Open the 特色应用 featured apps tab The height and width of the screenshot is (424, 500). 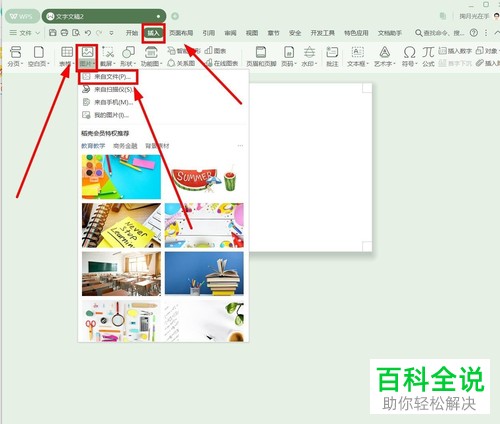356,33
